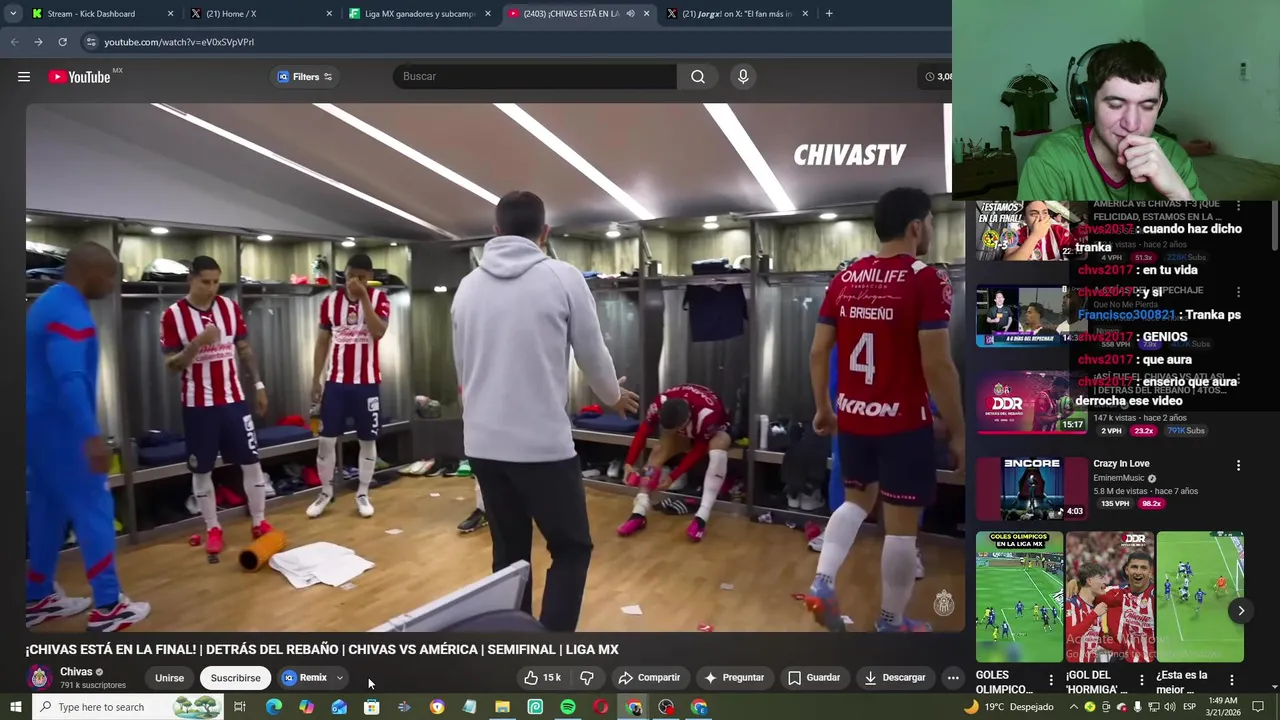Open the Chivas channel name link
This screenshot has width=1280, height=720.
coord(76,672)
